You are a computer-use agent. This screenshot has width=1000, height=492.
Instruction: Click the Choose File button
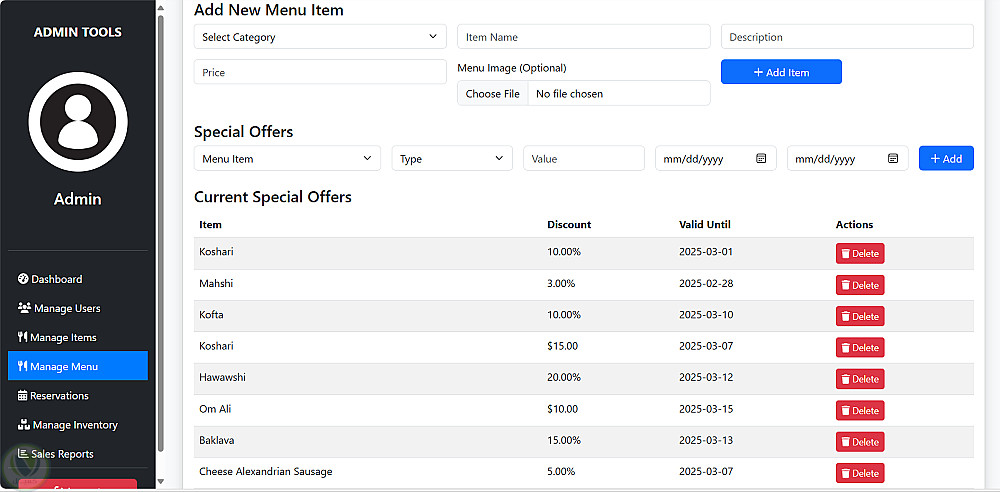492,94
